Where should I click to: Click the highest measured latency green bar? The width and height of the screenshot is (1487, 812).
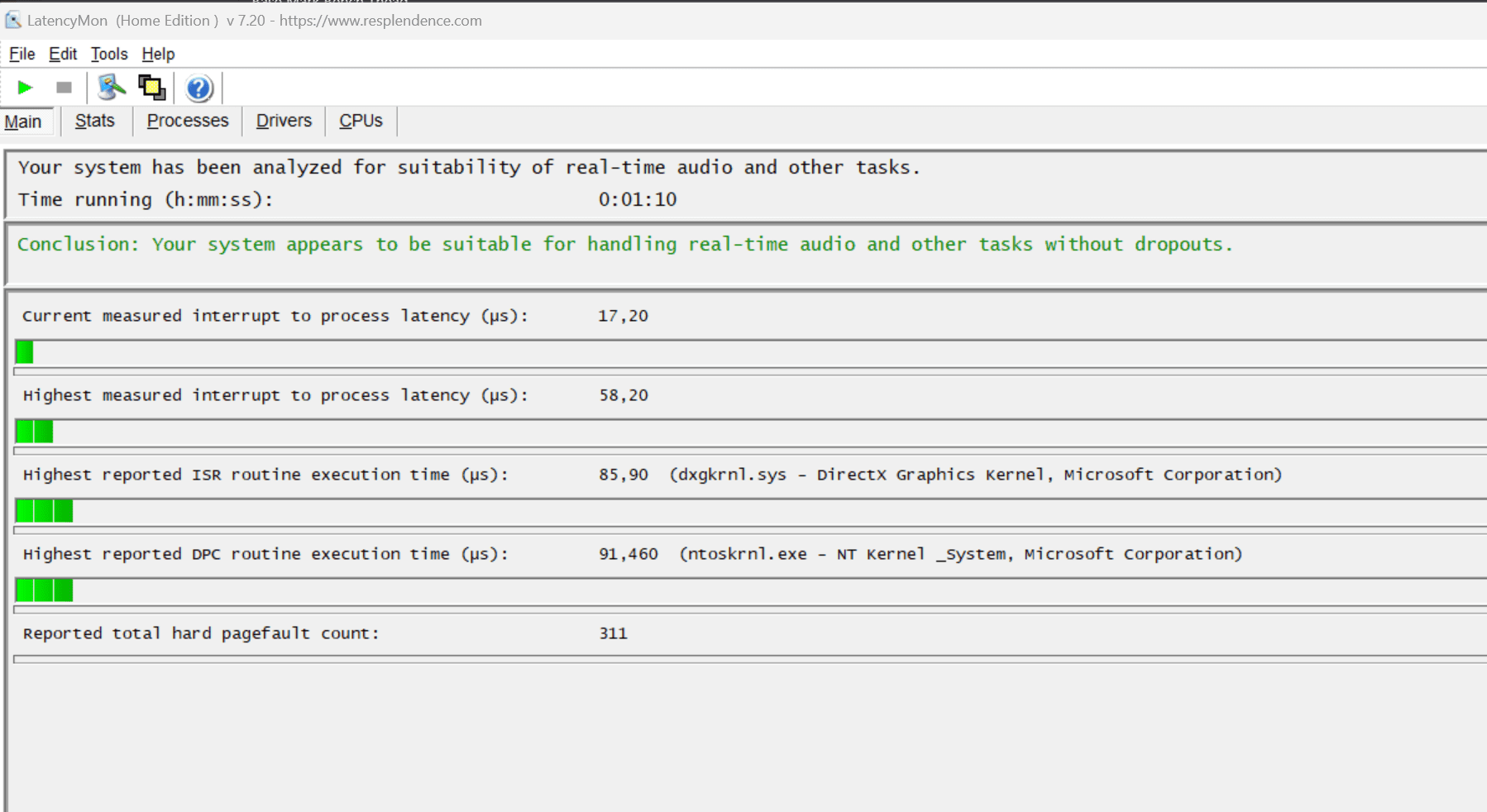[x=35, y=432]
